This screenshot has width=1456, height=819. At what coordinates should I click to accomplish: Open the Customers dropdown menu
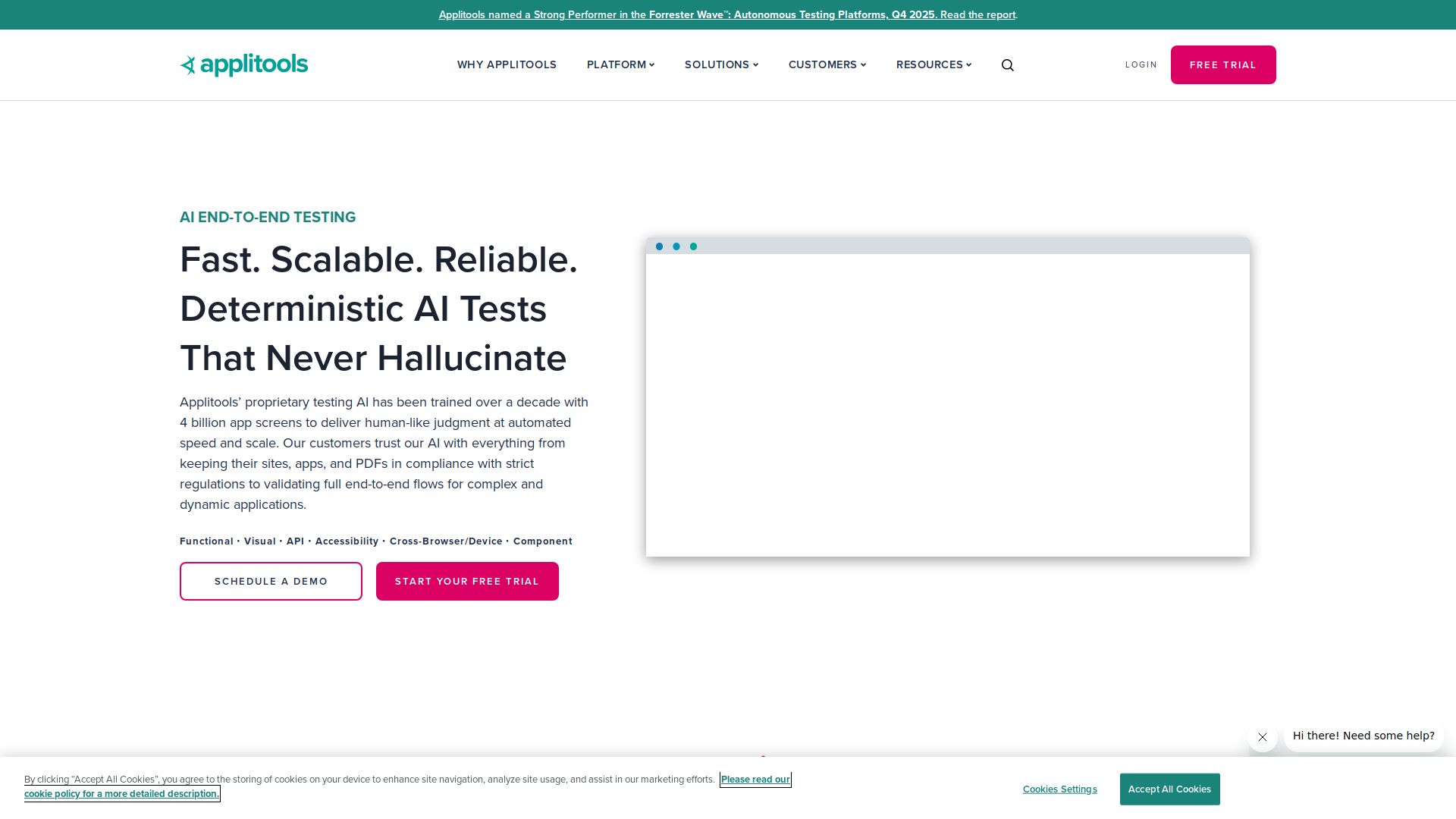tap(827, 65)
